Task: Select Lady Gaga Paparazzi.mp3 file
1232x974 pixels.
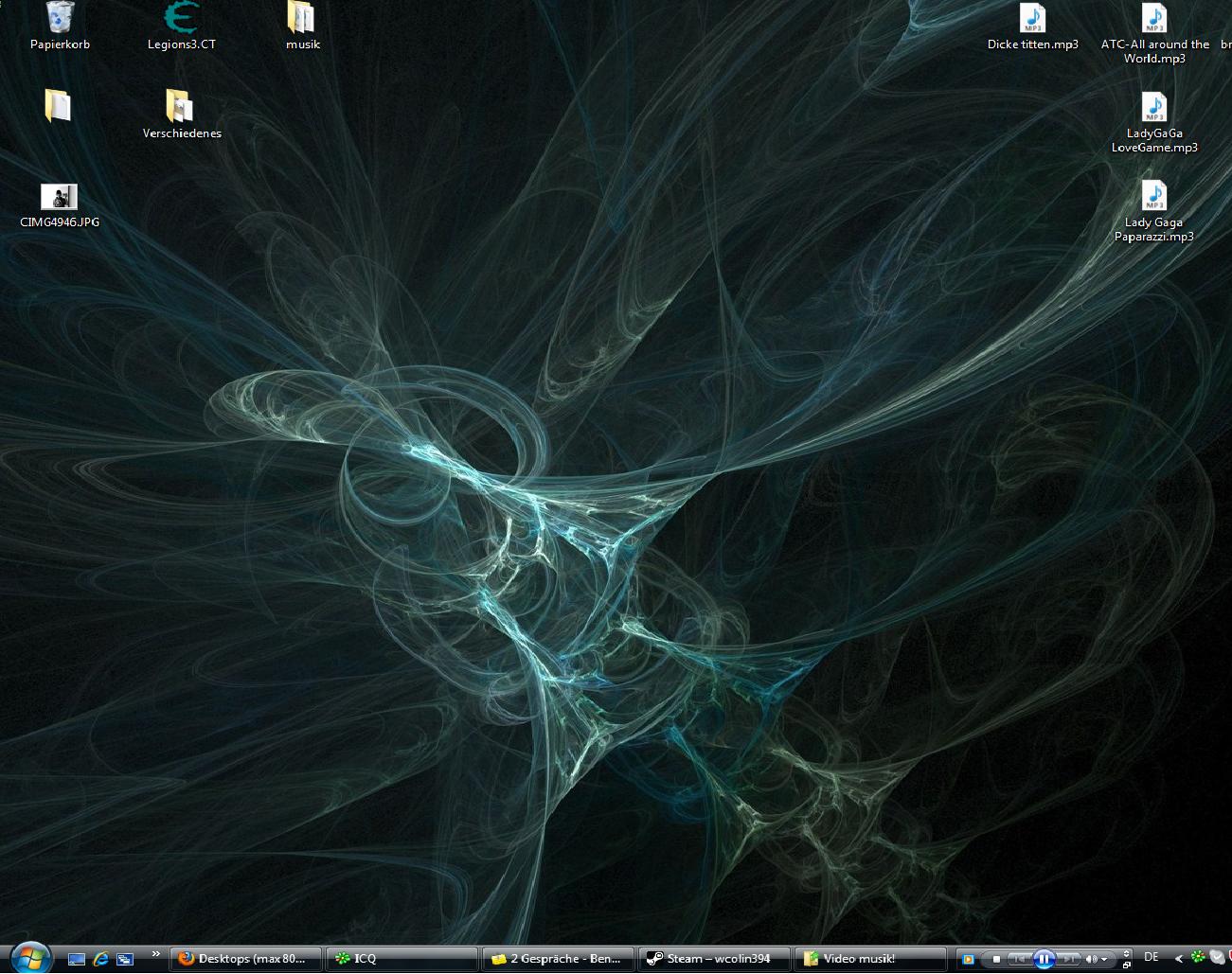Action: click(x=1153, y=197)
